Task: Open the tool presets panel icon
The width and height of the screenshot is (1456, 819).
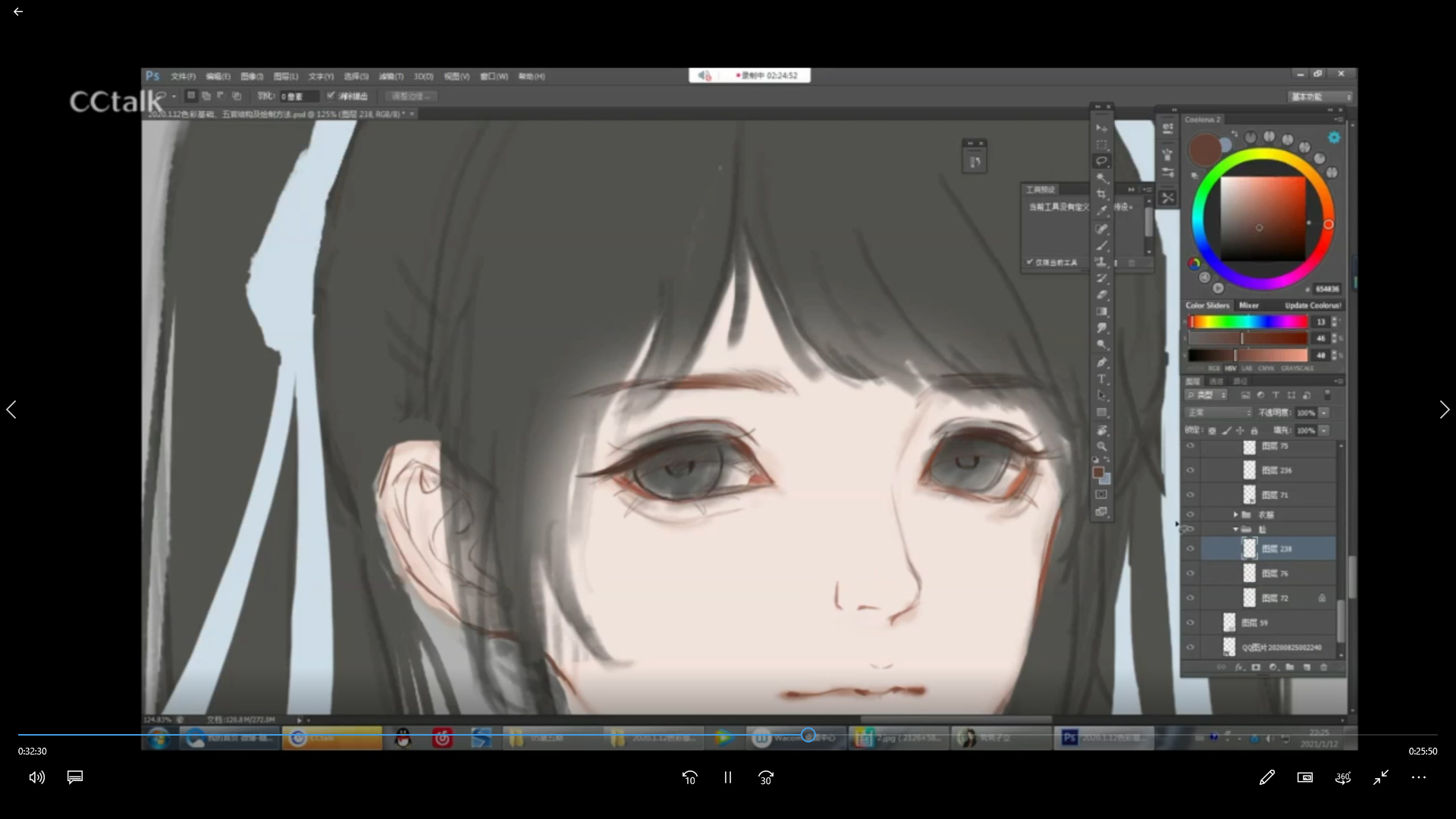Action: click(x=1168, y=197)
